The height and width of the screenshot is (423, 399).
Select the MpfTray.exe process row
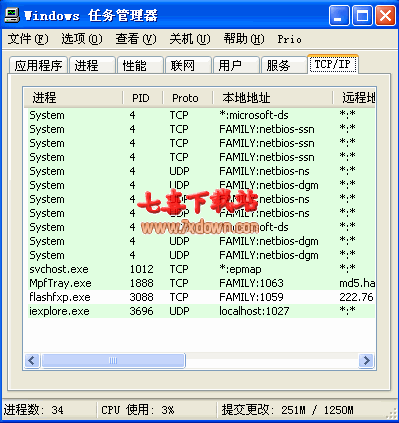pos(200,283)
